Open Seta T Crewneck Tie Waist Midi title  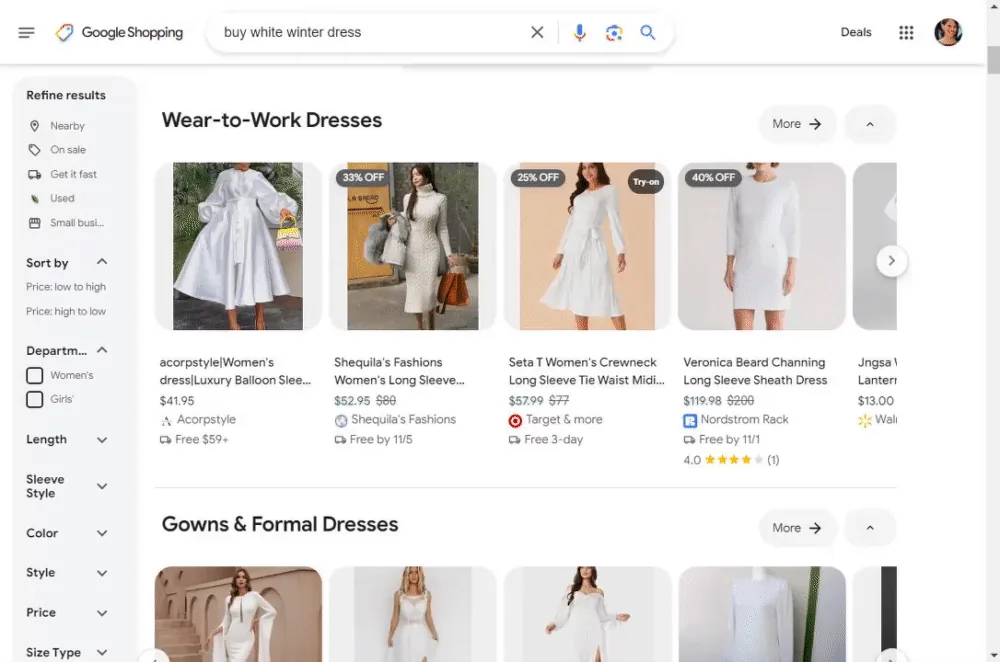point(586,371)
